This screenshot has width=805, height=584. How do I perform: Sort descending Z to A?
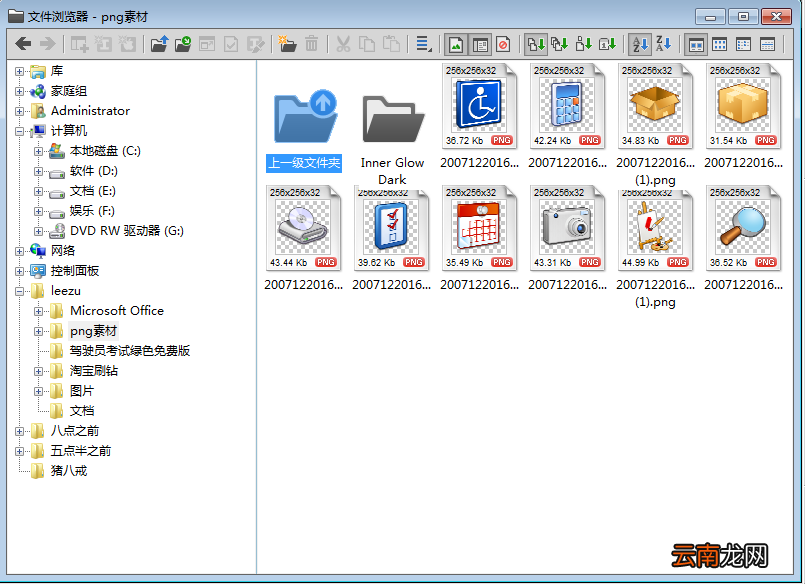coord(663,45)
